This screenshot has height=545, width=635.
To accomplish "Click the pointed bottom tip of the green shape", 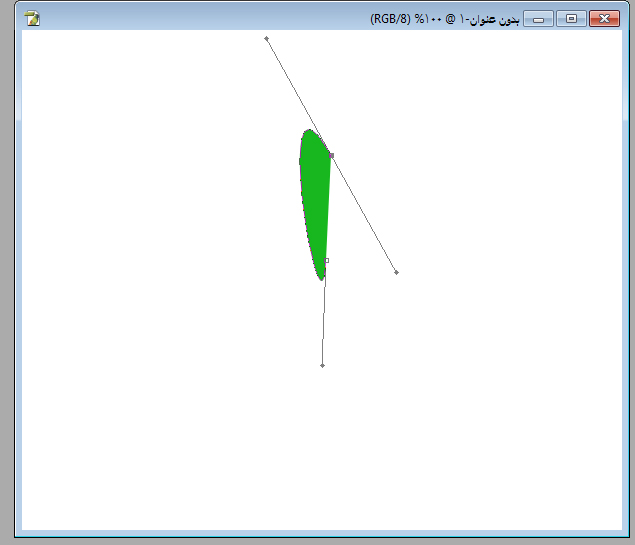I will (322, 279).
